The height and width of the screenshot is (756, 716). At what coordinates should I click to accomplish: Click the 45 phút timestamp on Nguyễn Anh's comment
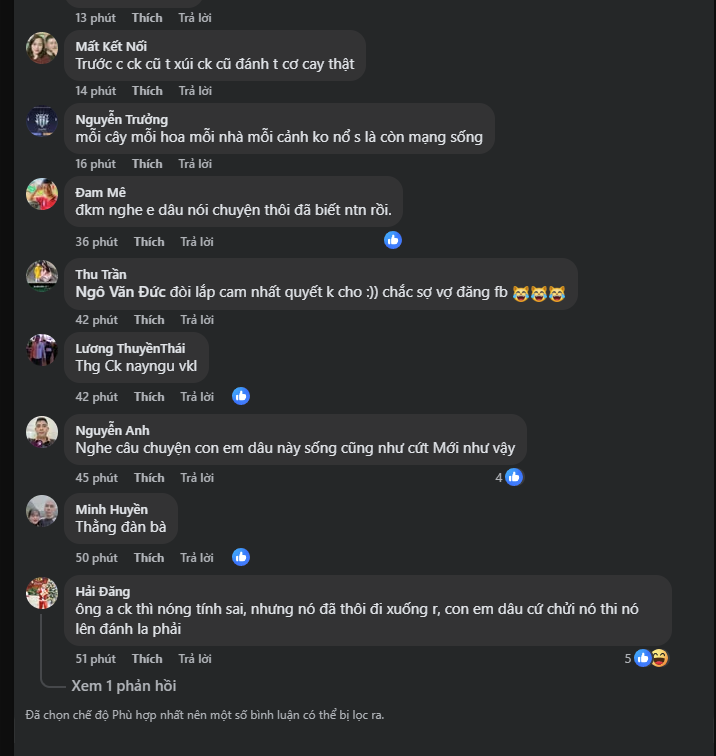96,478
